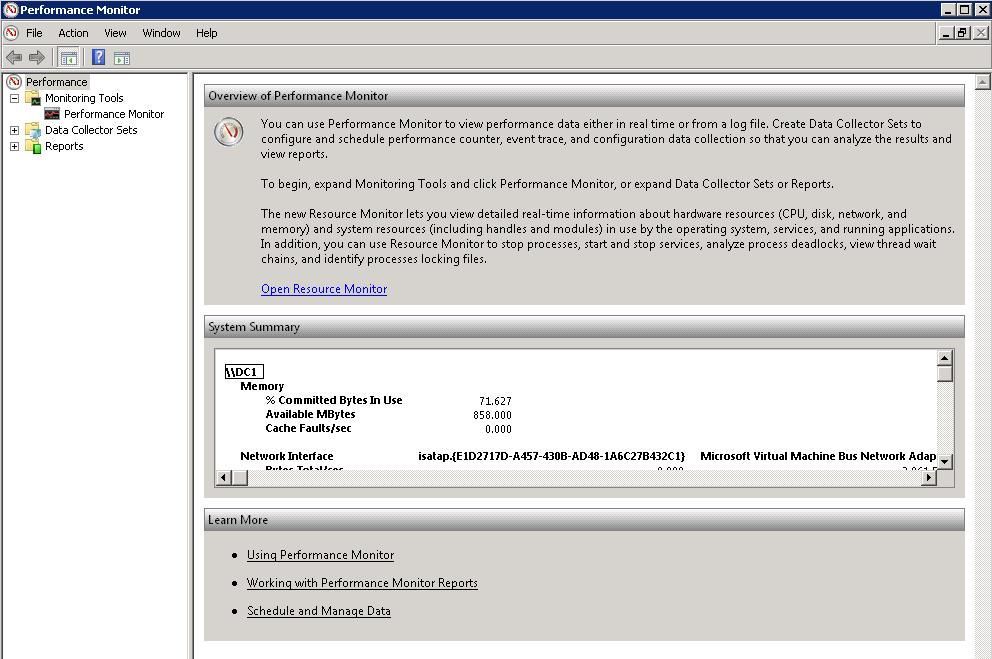Click System Summary scroll down arrow
Image resolution: width=992 pixels, height=659 pixels.
[945, 462]
